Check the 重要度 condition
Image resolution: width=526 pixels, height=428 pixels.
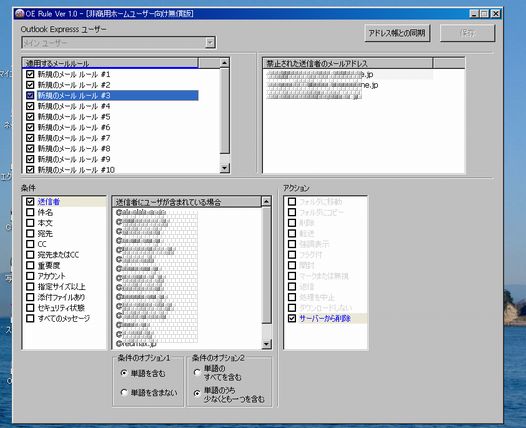[30, 265]
